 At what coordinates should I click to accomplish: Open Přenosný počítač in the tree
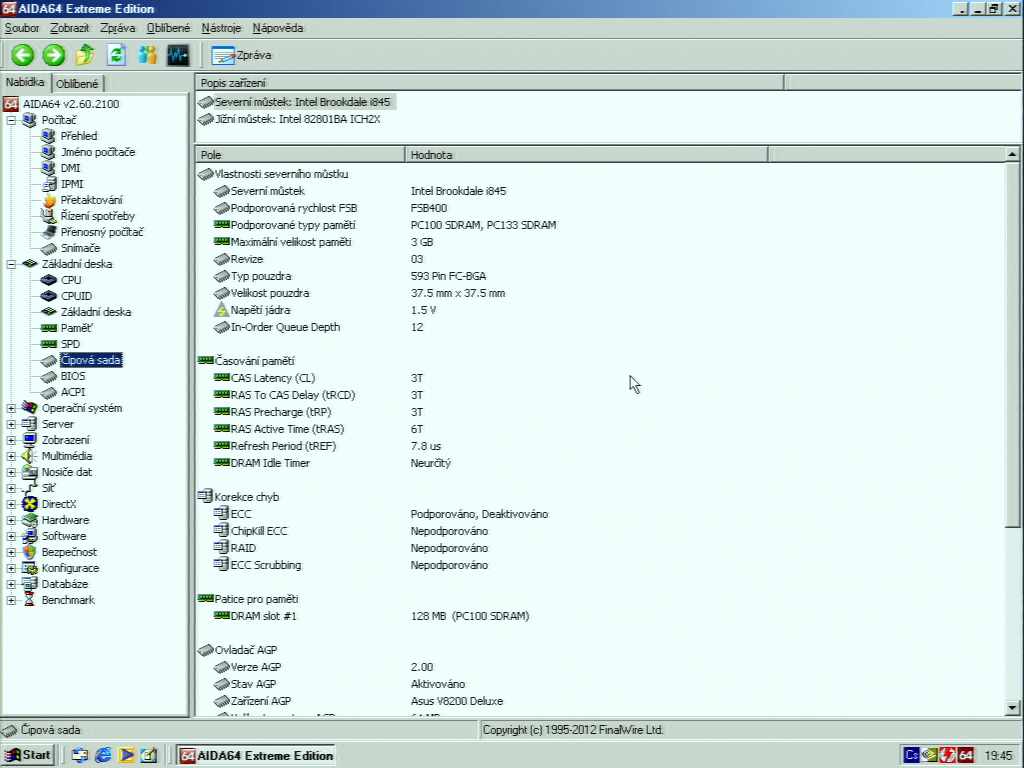102,232
